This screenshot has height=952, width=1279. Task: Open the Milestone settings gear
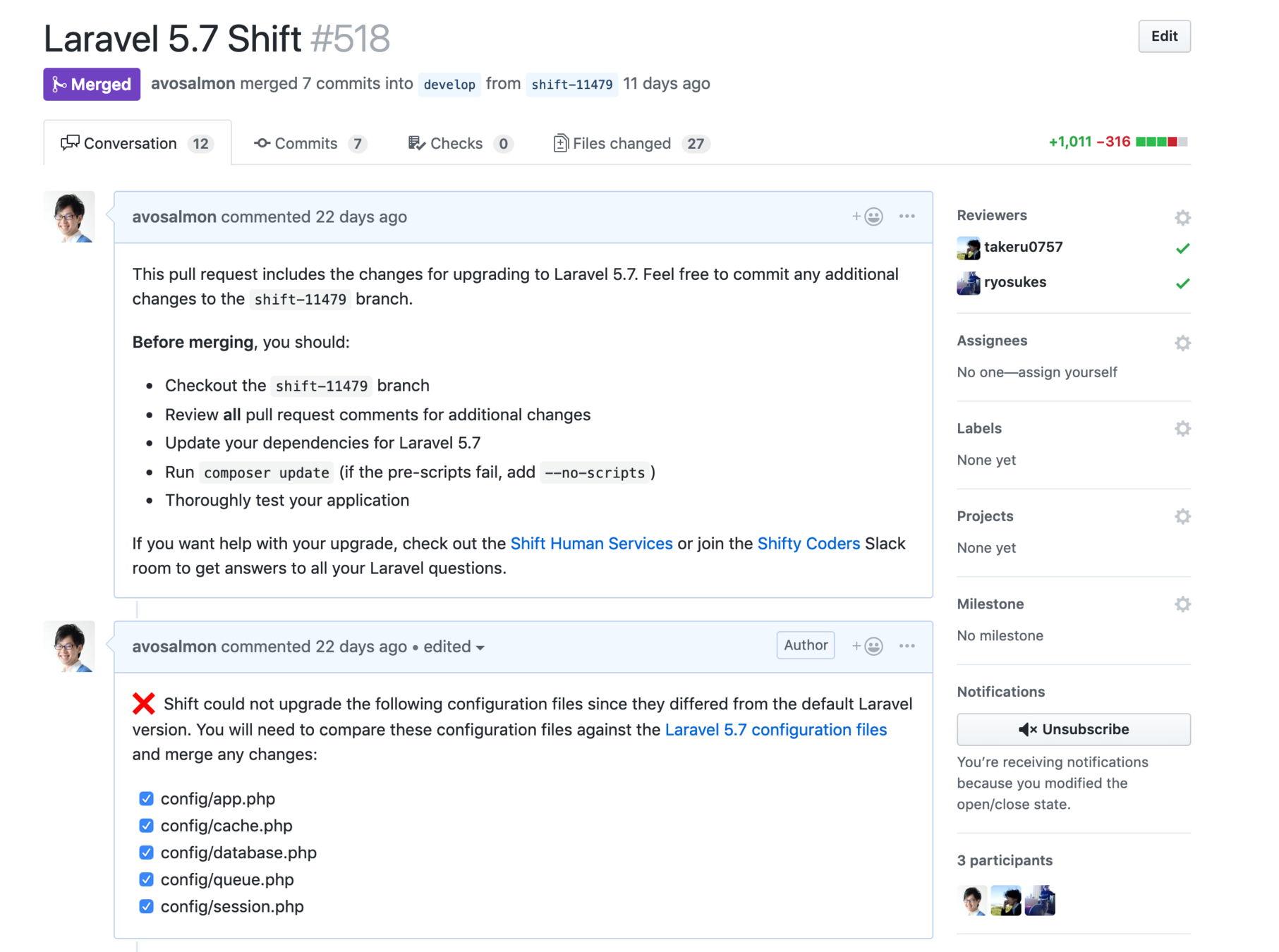1182,604
